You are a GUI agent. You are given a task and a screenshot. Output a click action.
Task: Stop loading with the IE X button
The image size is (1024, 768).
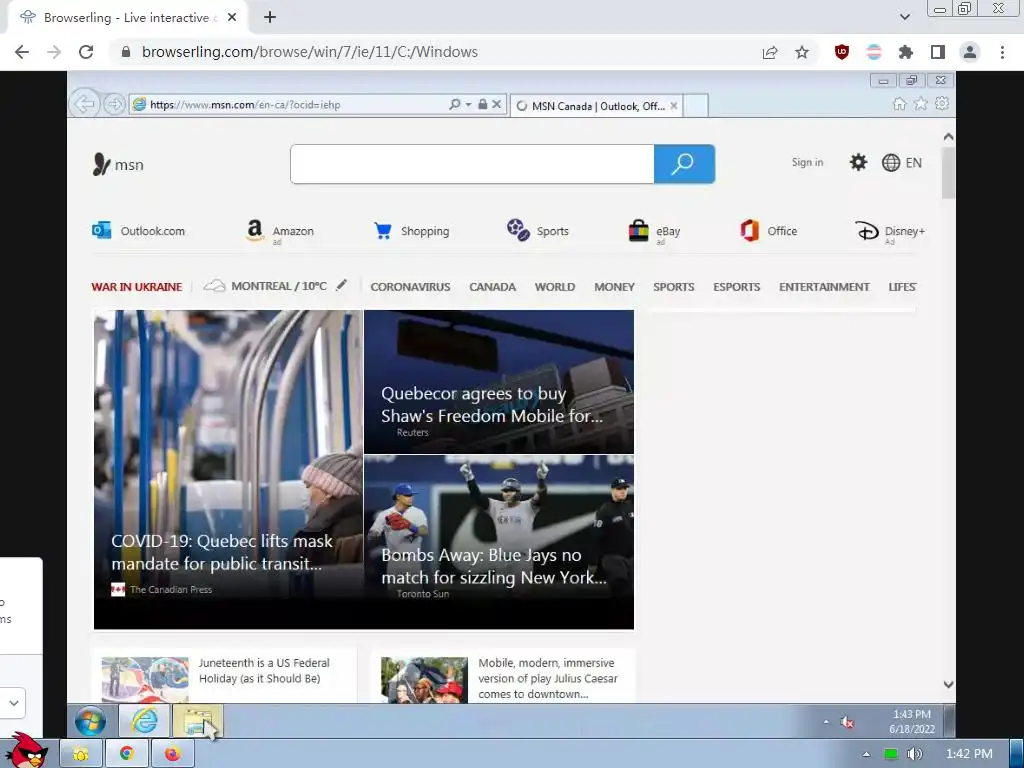coord(497,104)
